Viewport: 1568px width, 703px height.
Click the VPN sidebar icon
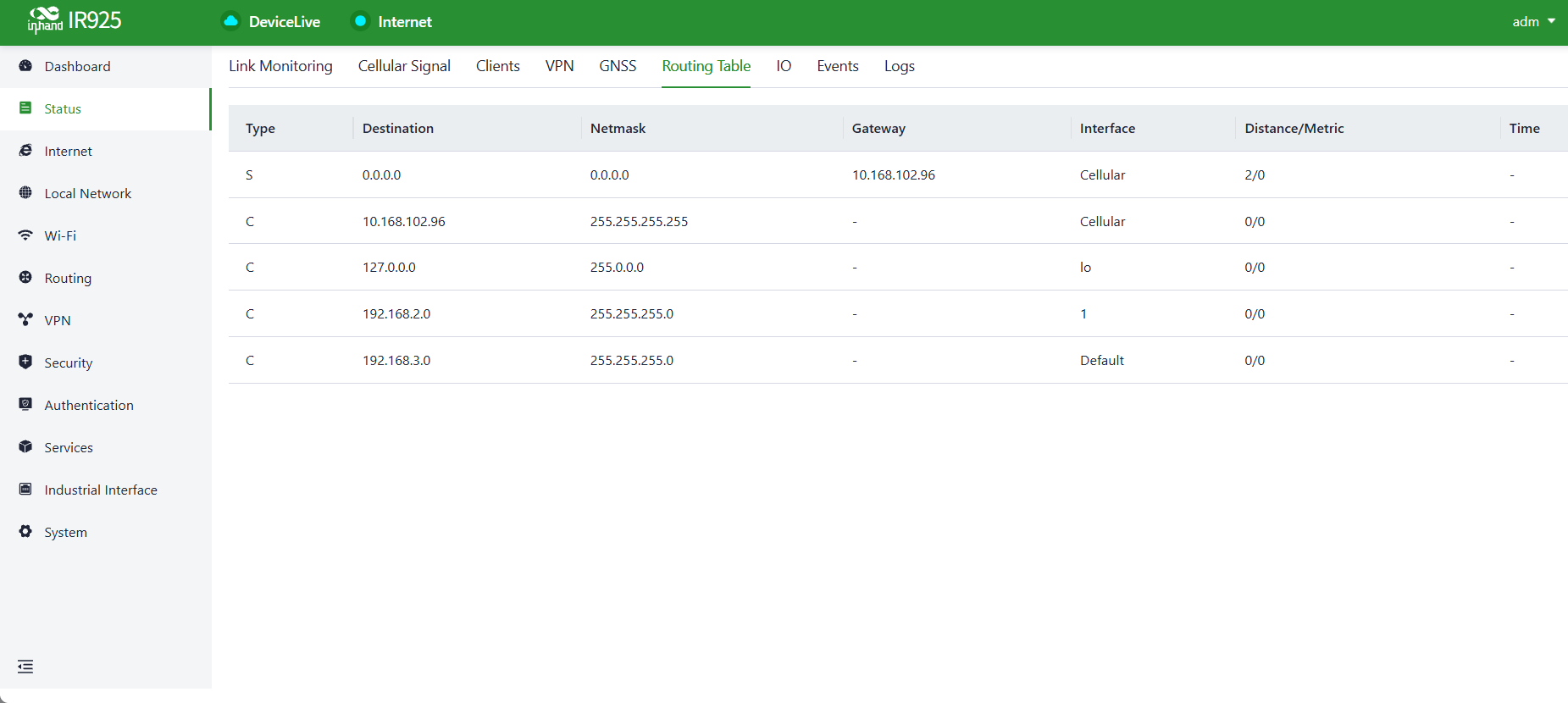click(x=25, y=320)
